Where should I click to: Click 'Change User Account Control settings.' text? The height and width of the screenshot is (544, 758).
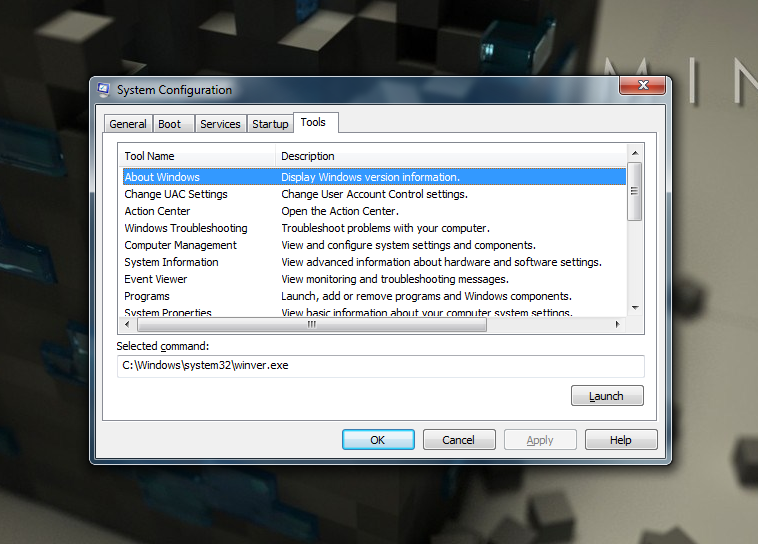tap(374, 194)
